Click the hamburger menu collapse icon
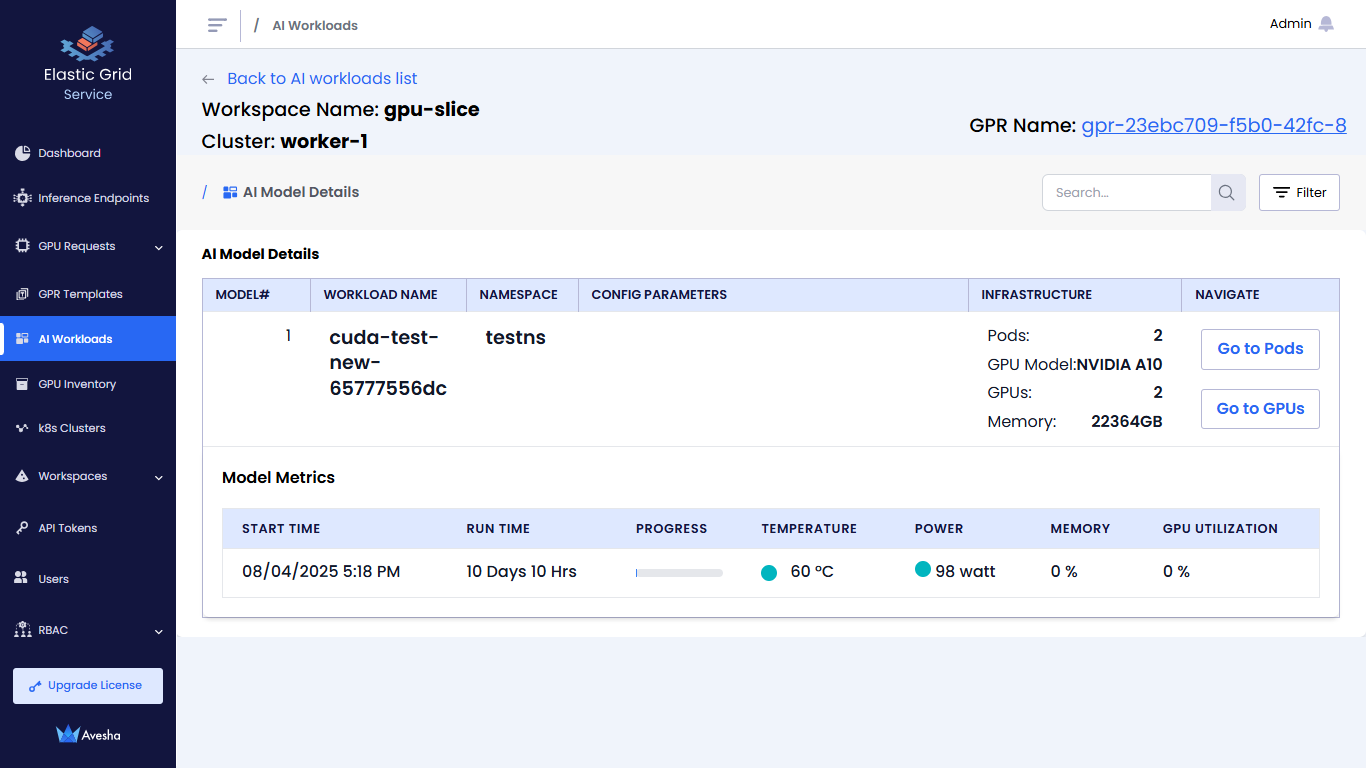The width and height of the screenshot is (1366, 768). [217, 25]
